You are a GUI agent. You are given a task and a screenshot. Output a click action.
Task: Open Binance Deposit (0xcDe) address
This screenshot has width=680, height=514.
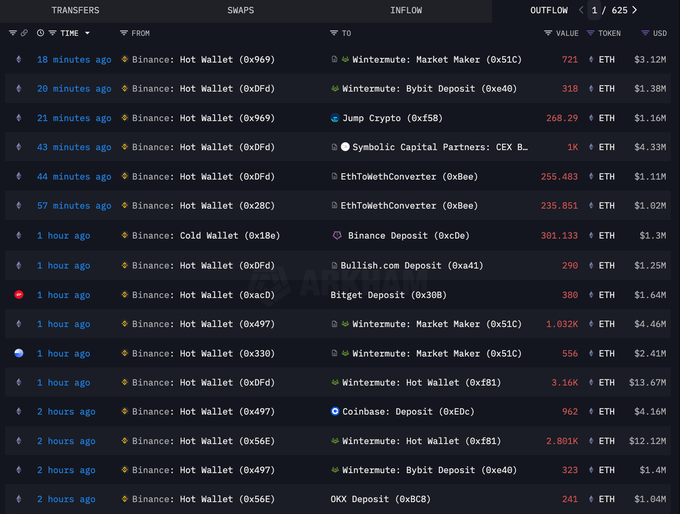409,236
